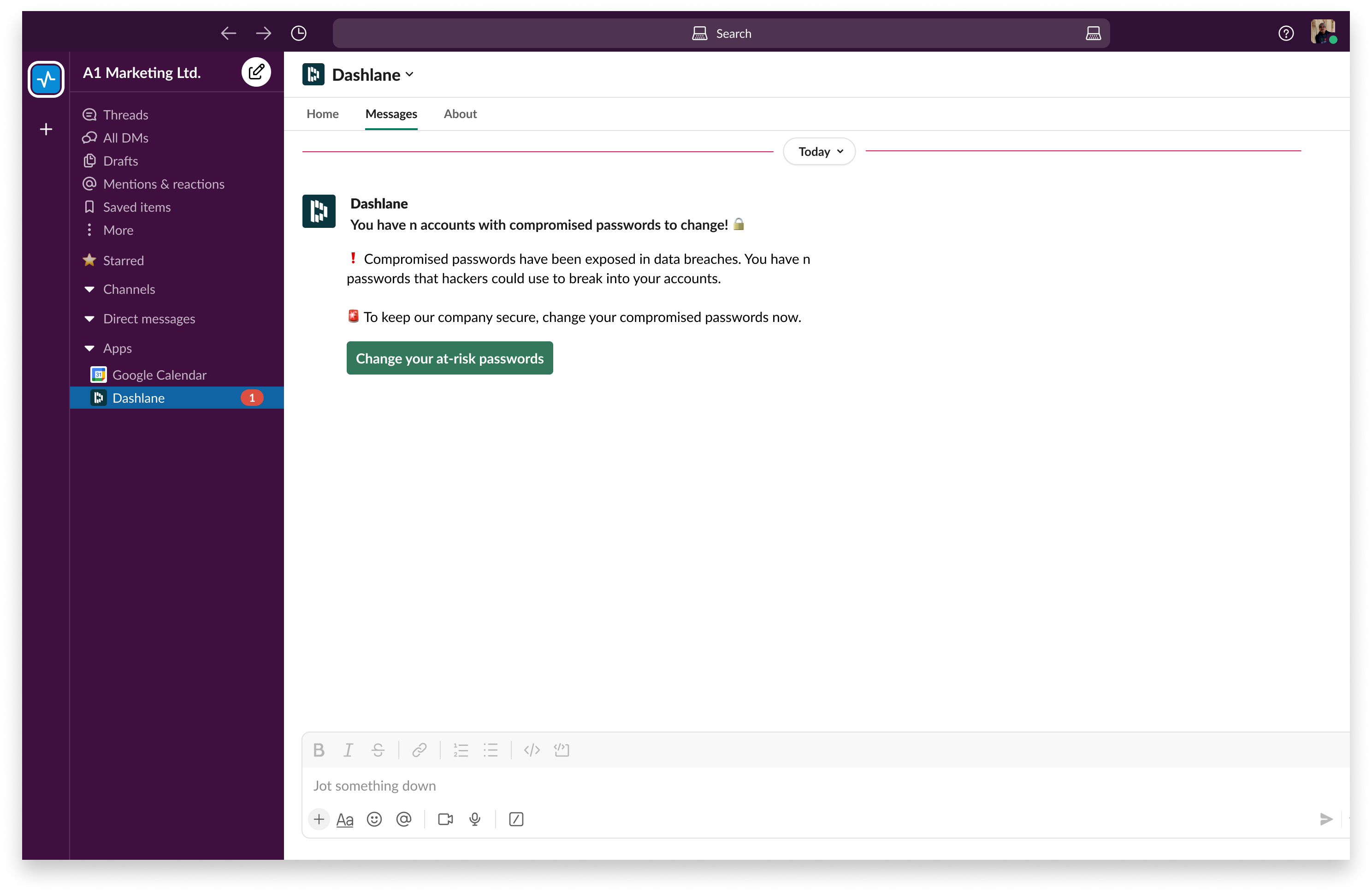Click the slash shortcuts icon
1372x893 pixels.
coord(516,819)
